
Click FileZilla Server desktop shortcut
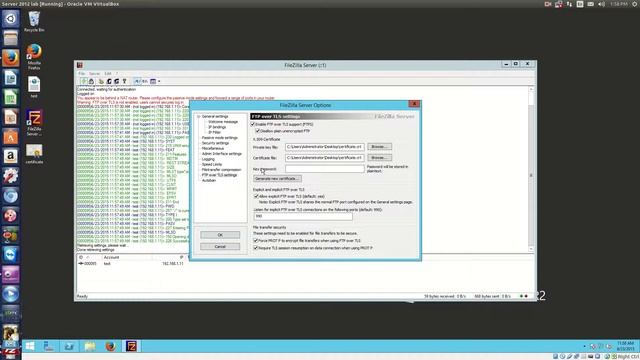click(34, 122)
